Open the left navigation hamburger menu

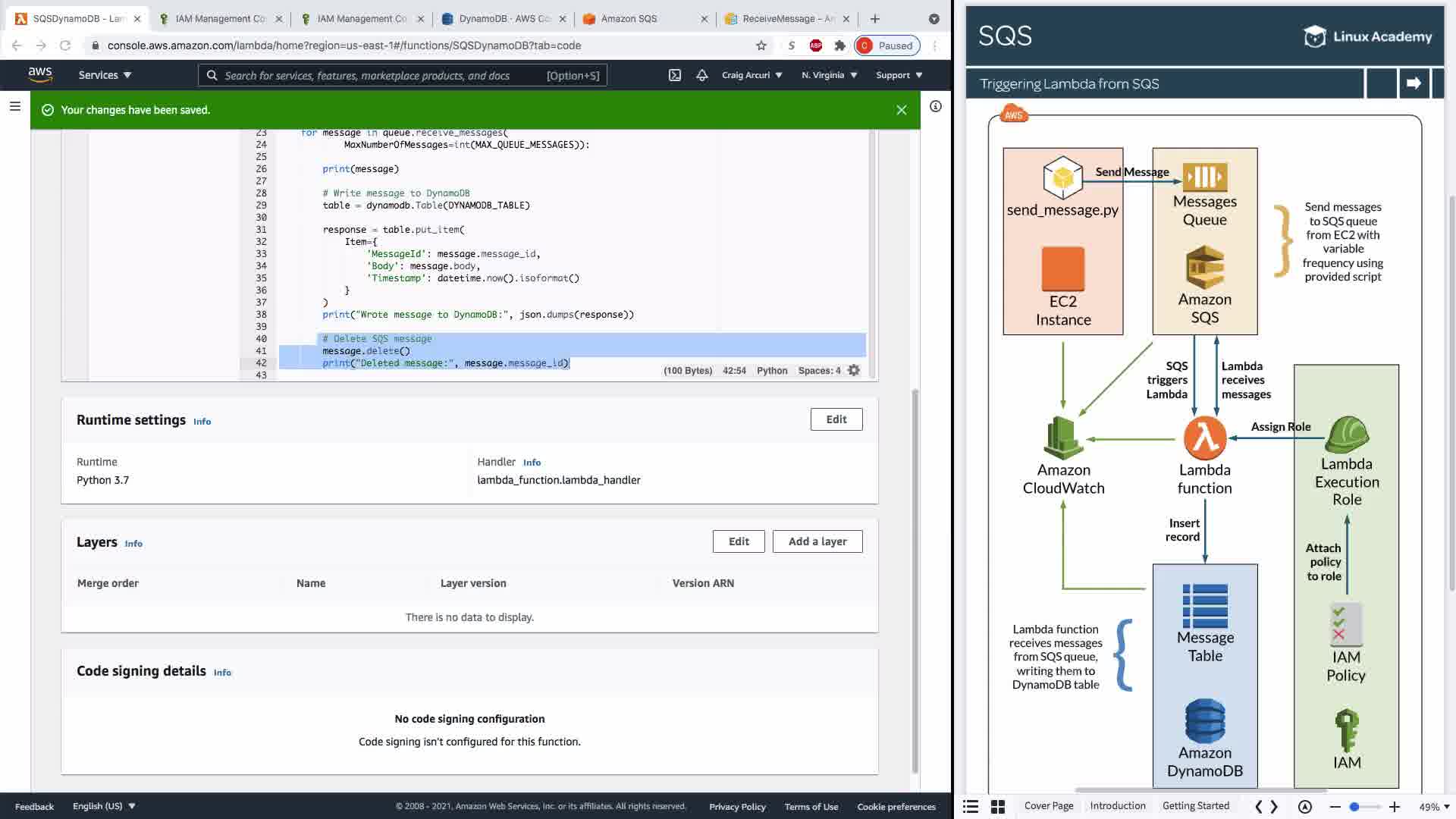coord(15,107)
